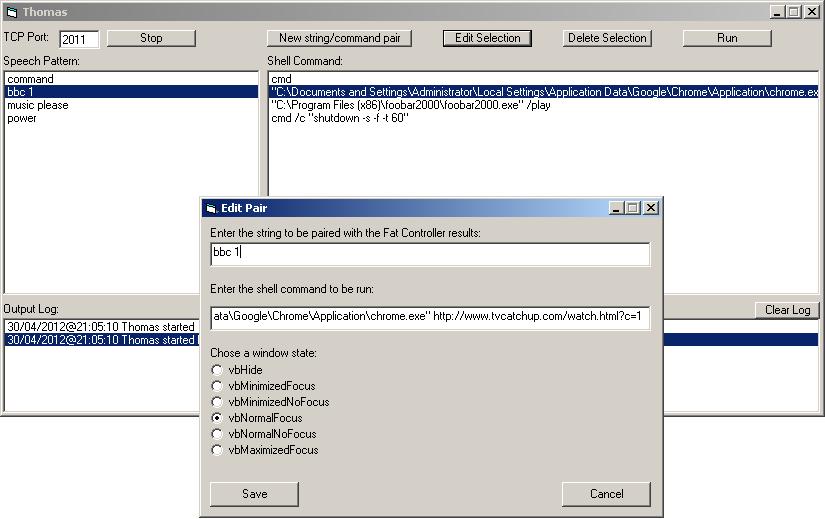Image resolution: width=825 pixels, height=519 pixels.
Task: Minimize the Thomas main window
Action: tap(777, 12)
